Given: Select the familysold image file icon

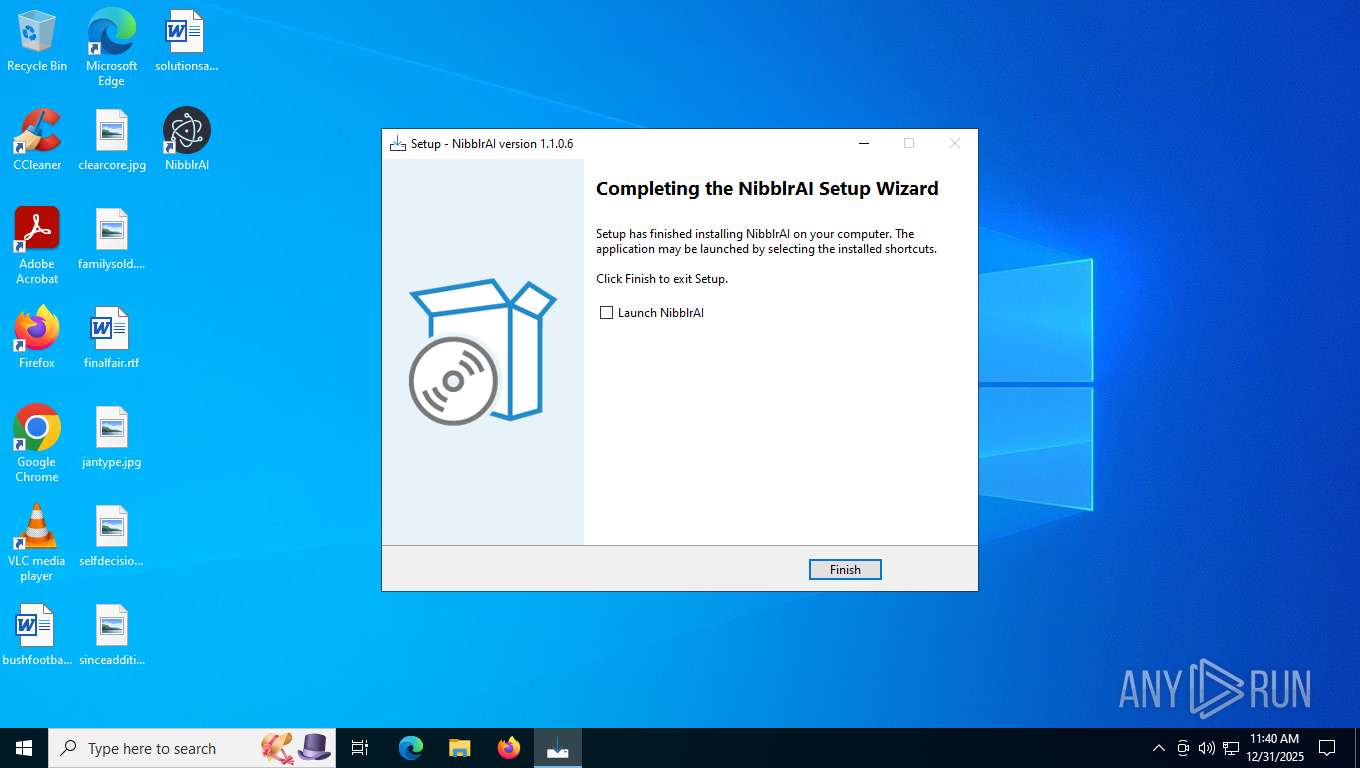Looking at the screenshot, I should [x=112, y=239].
